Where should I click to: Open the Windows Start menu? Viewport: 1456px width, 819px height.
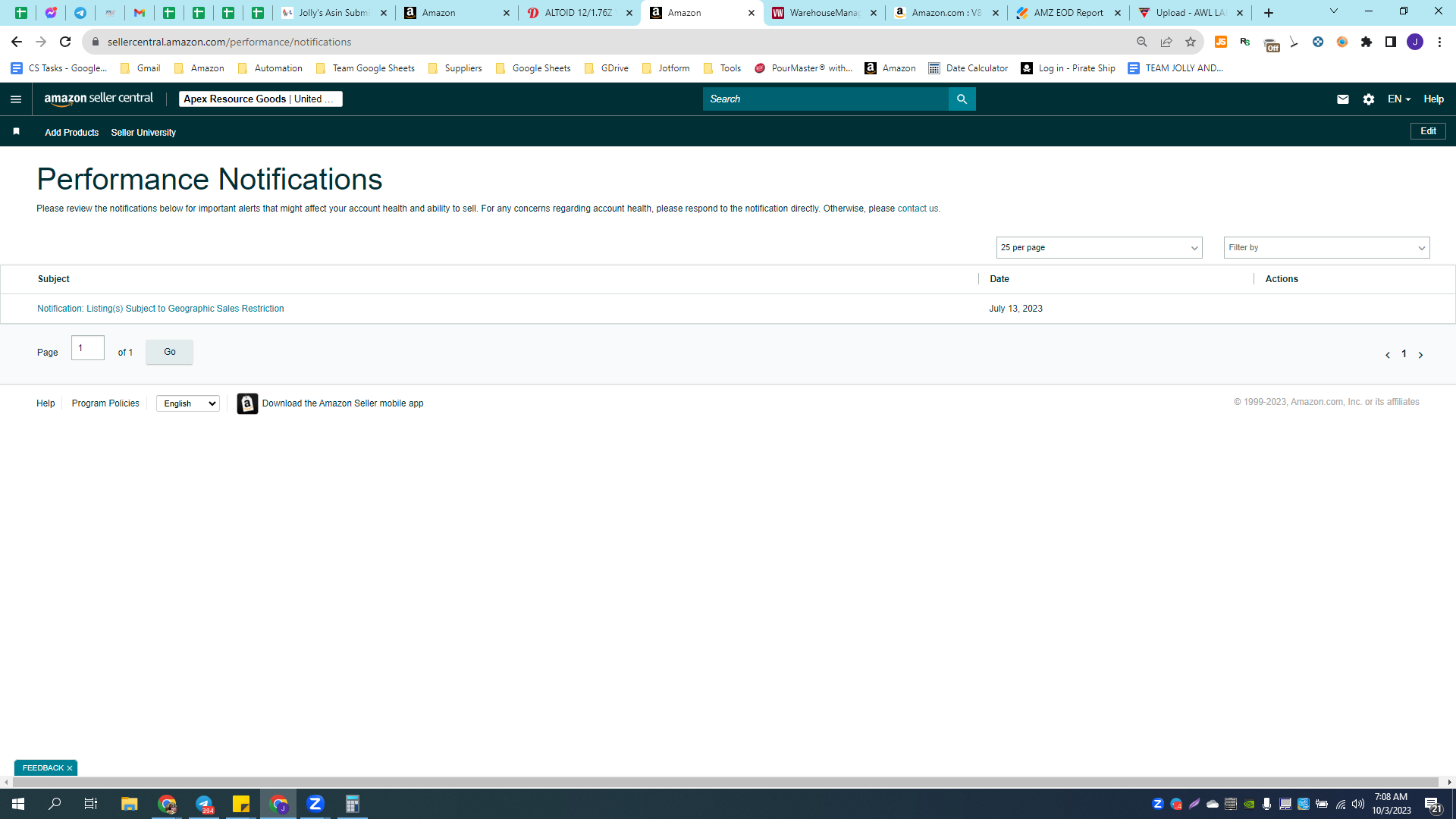point(18,804)
